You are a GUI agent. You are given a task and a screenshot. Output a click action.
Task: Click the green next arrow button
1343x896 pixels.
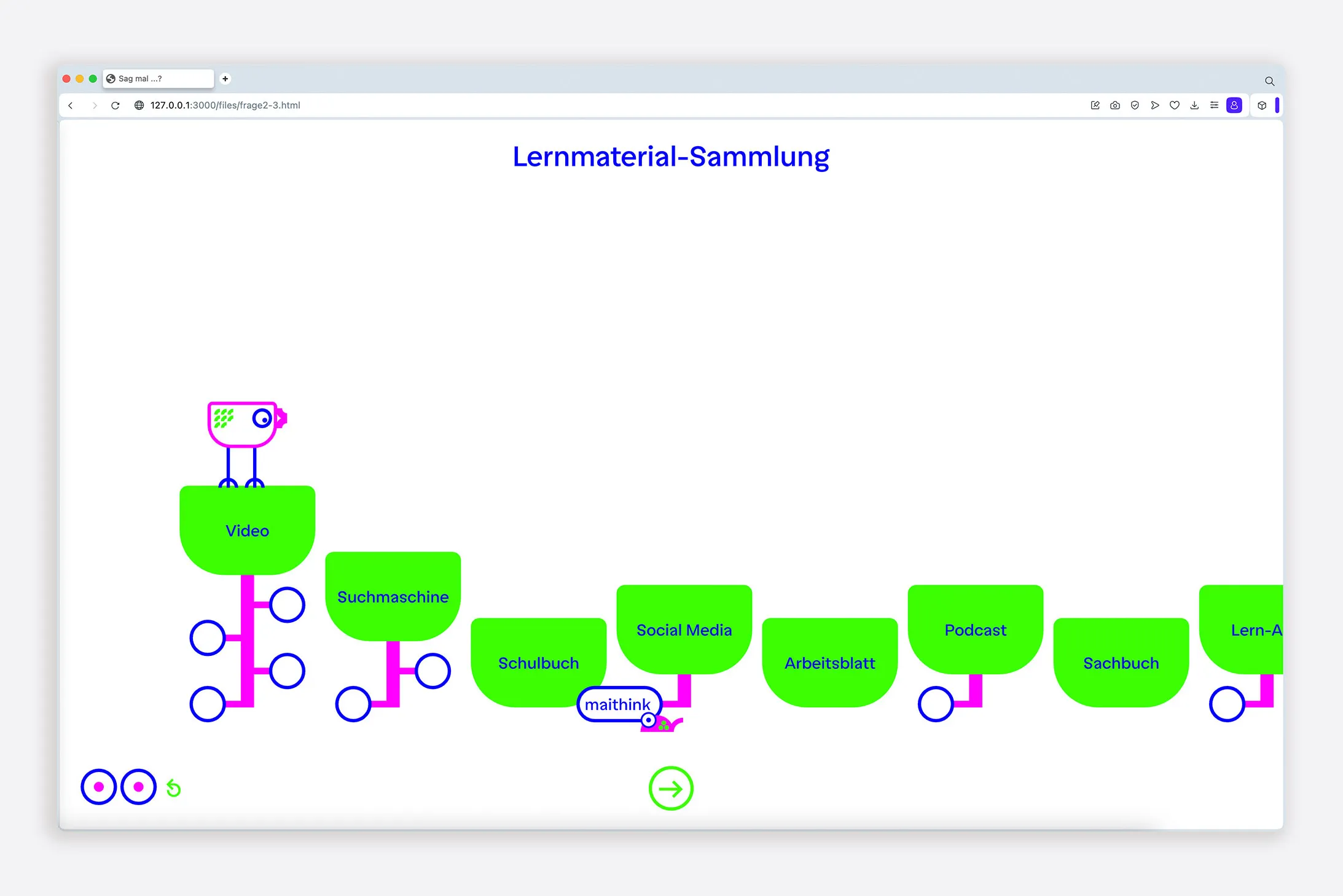point(671,788)
